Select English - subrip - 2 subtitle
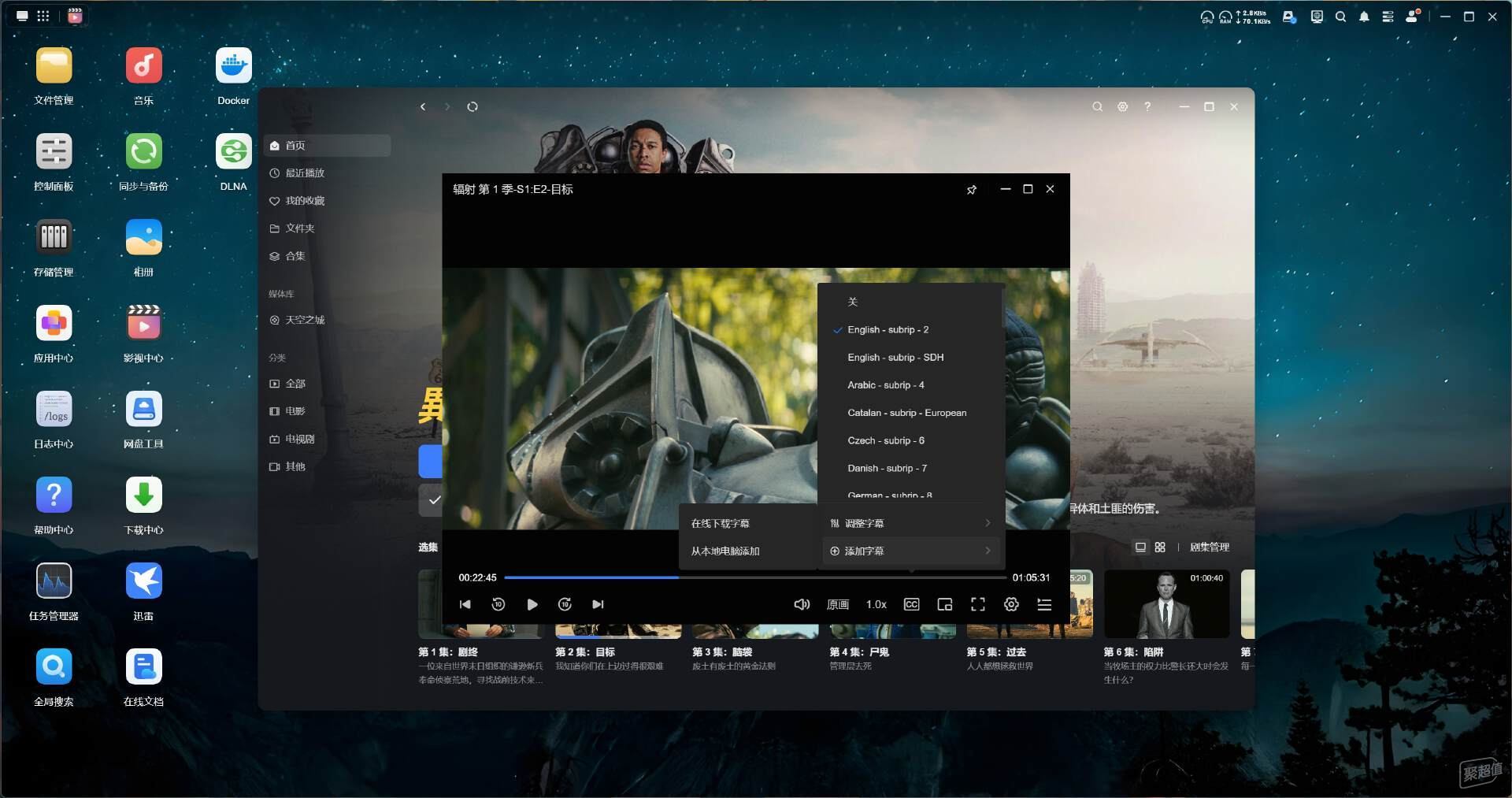1512x798 pixels. coord(911,329)
